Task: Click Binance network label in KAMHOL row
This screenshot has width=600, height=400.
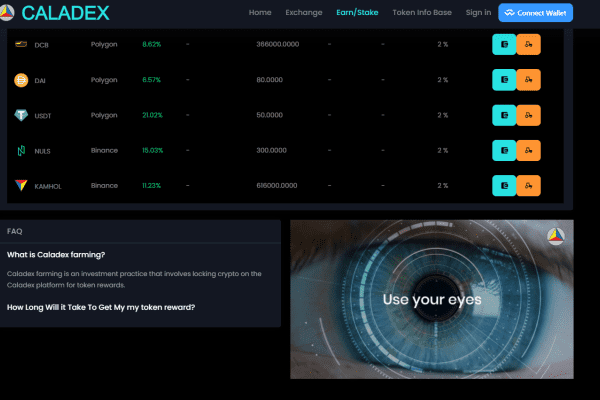Action: tap(104, 186)
